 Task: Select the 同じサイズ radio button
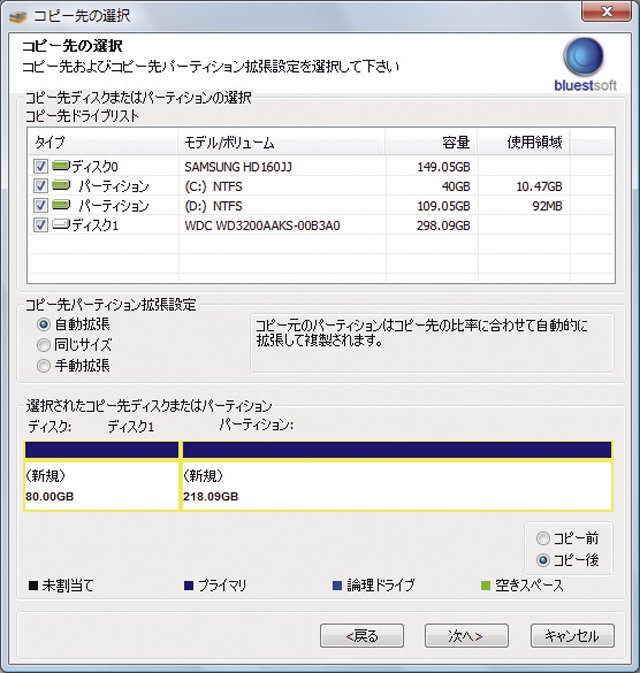[43, 345]
